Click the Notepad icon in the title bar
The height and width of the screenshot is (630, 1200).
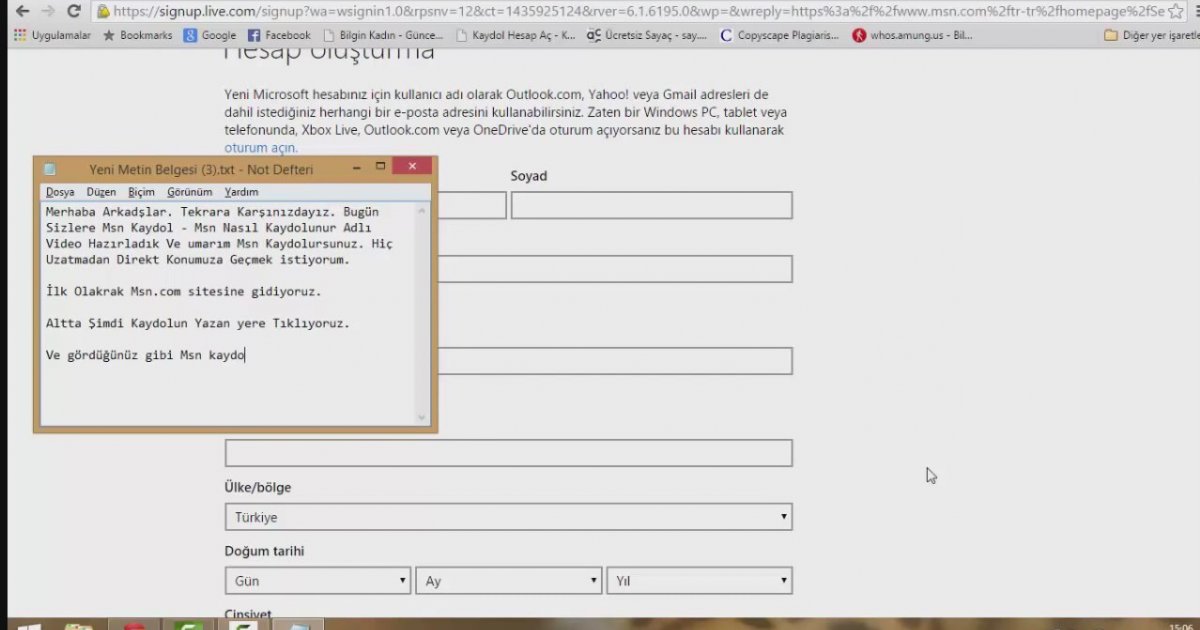pos(50,169)
